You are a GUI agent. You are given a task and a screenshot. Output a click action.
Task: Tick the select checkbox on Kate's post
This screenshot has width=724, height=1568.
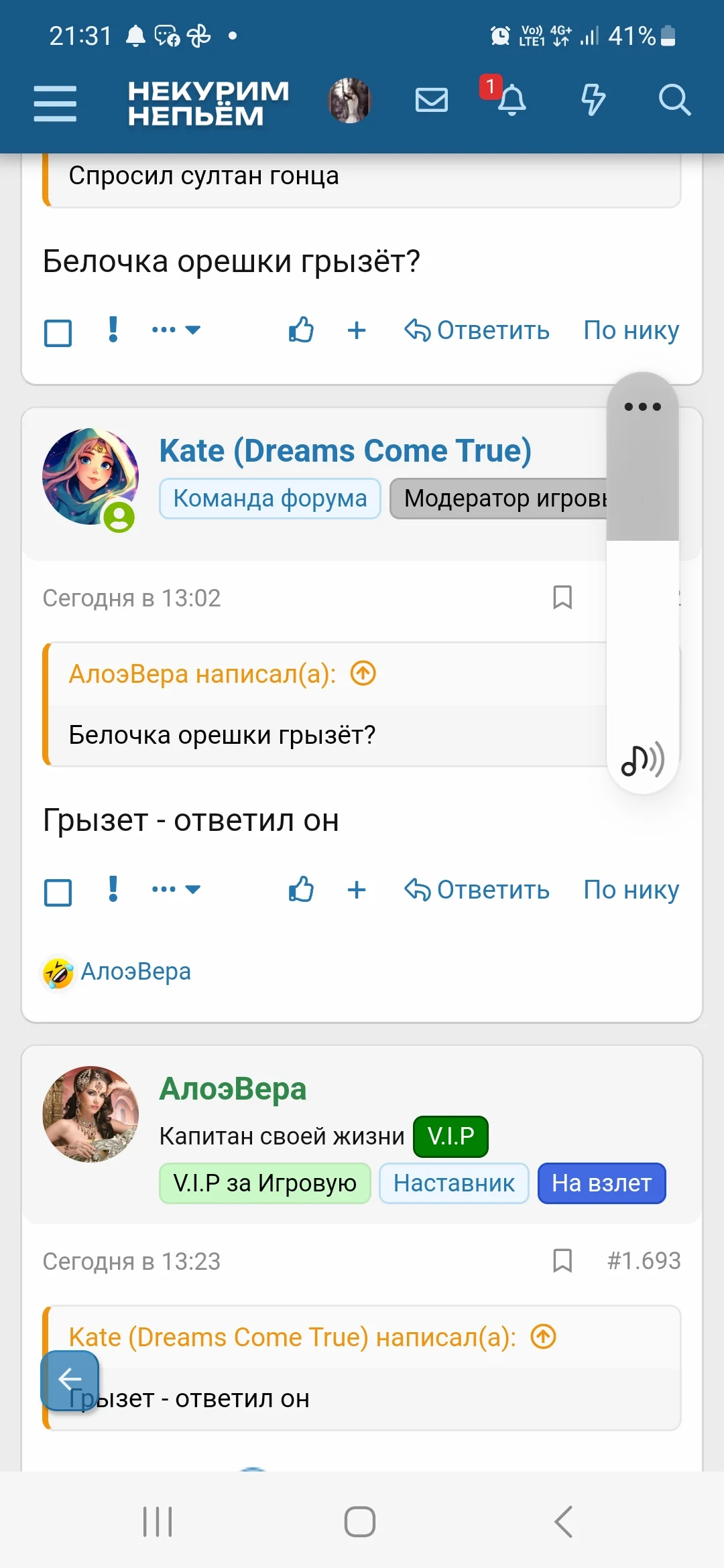click(58, 892)
